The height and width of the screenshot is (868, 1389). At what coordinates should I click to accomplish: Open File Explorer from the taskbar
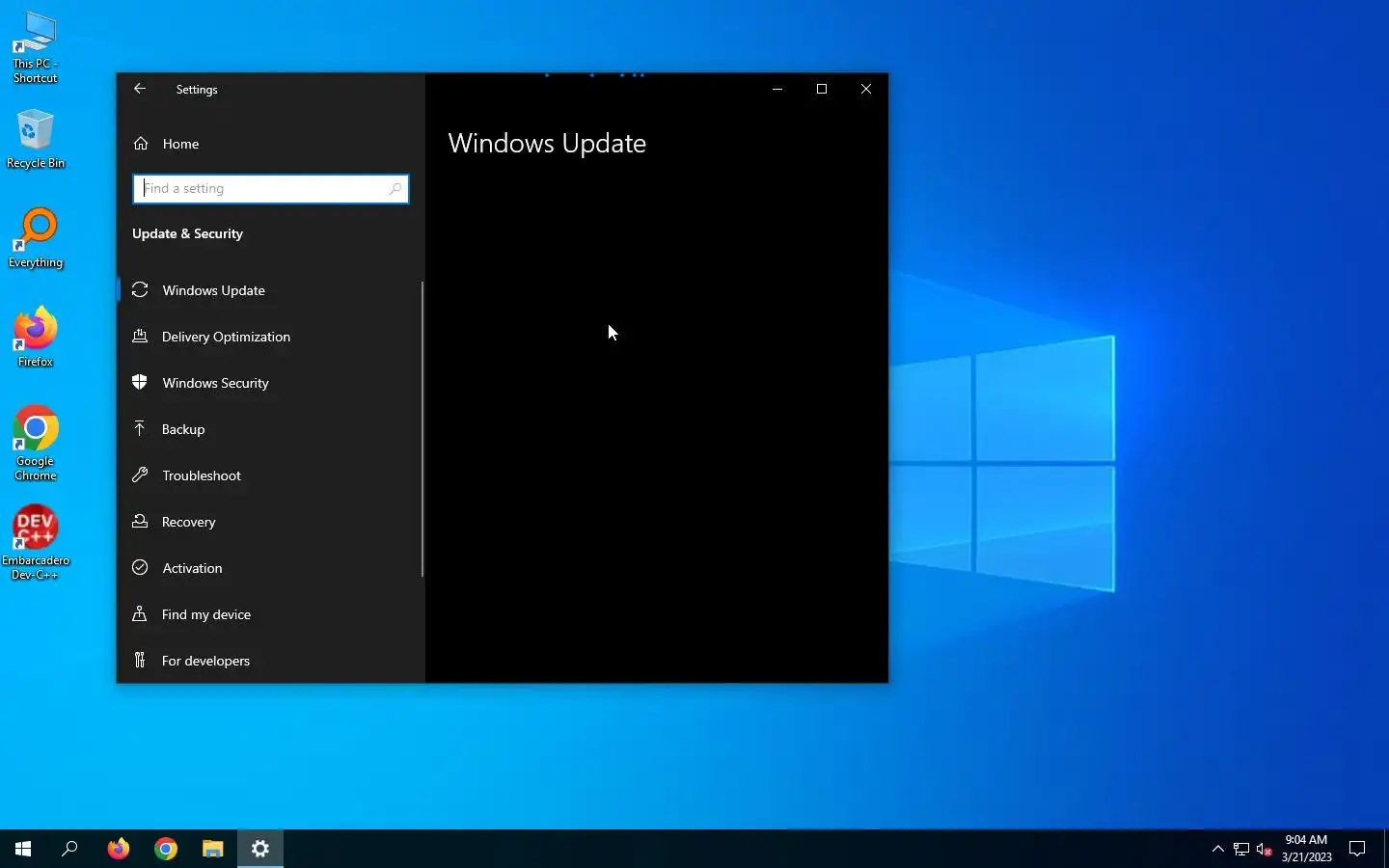click(213, 849)
